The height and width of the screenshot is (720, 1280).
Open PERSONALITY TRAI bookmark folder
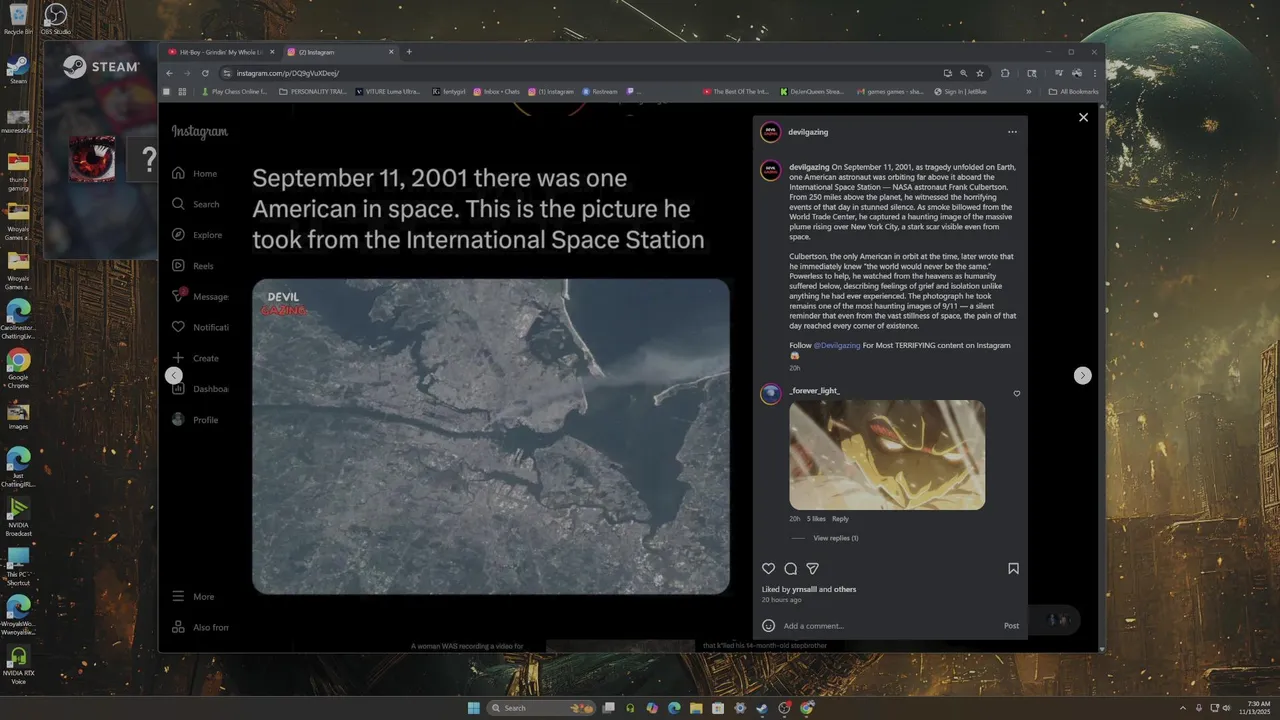(313, 91)
